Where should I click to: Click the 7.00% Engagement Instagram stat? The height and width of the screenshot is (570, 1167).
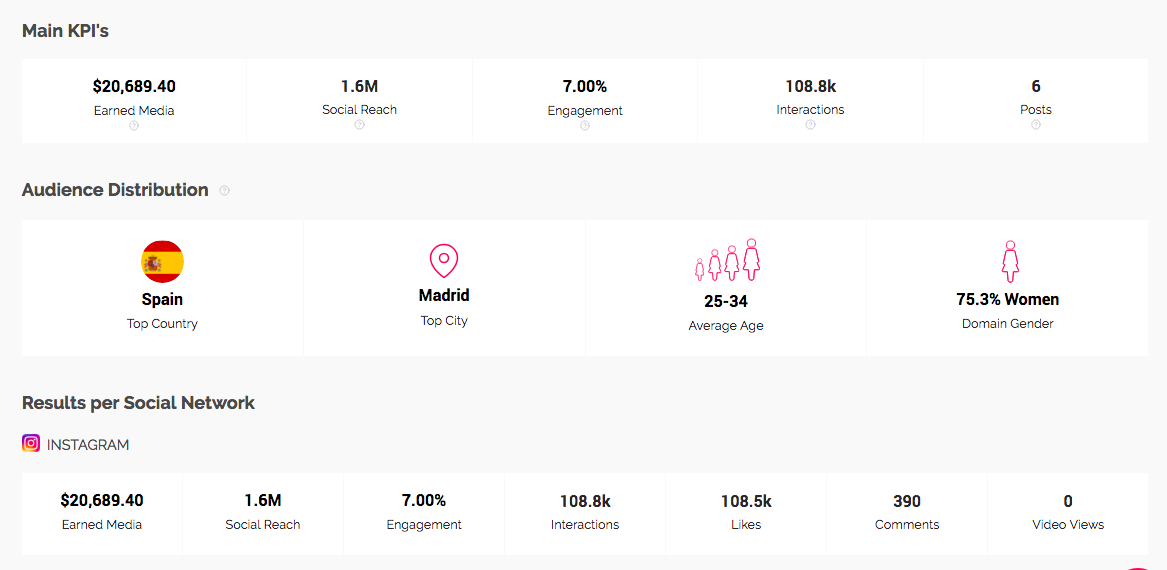coord(424,501)
